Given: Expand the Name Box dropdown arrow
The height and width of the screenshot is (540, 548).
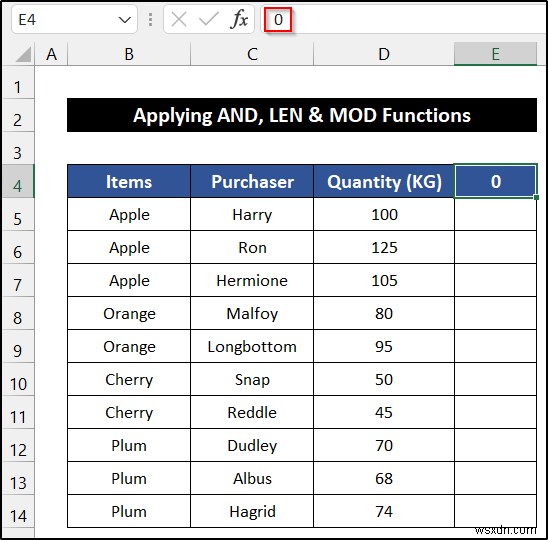Looking at the screenshot, I should coord(124,20).
